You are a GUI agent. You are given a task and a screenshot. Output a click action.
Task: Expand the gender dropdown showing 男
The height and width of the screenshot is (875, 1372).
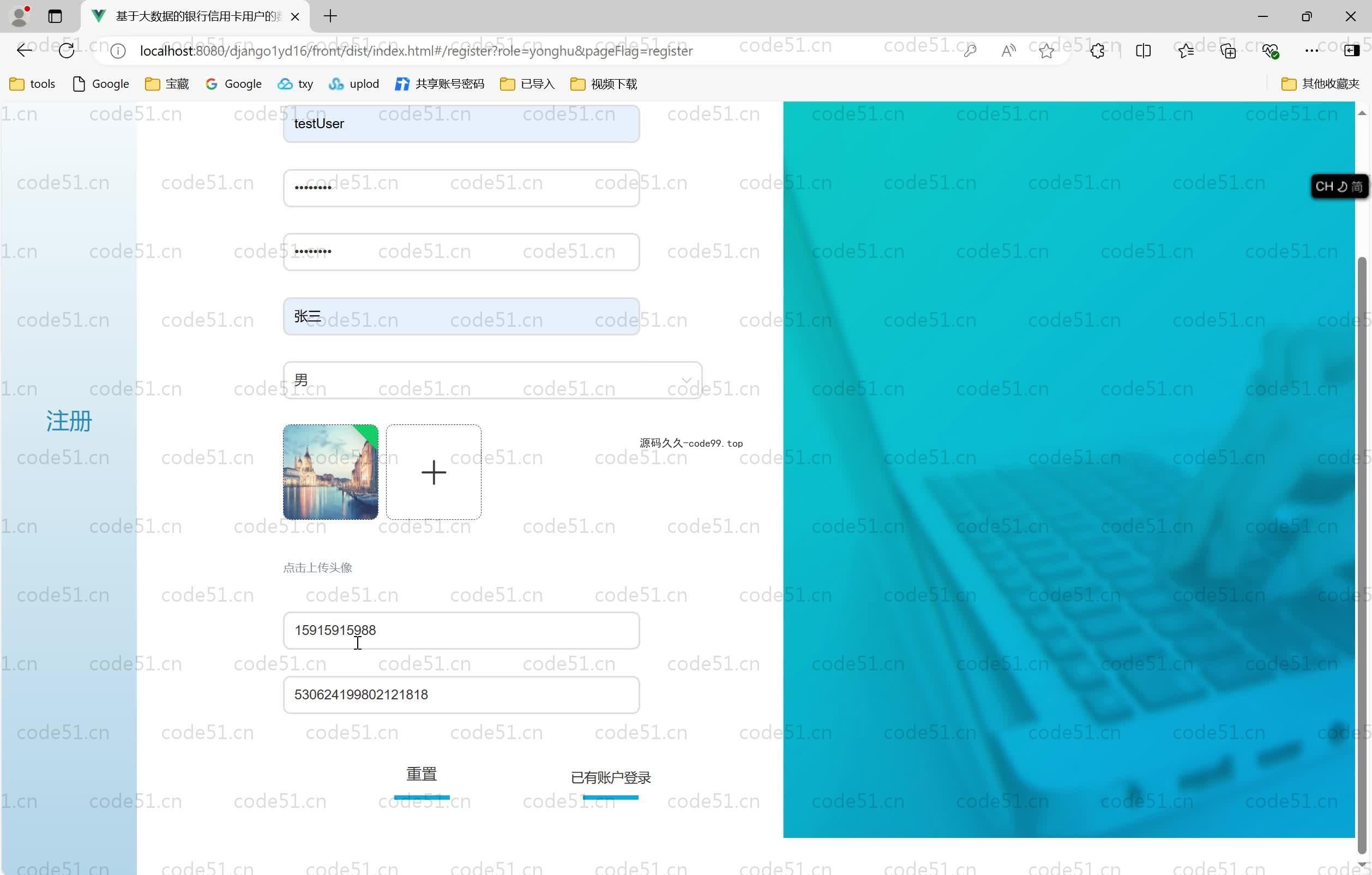click(492, 380)
